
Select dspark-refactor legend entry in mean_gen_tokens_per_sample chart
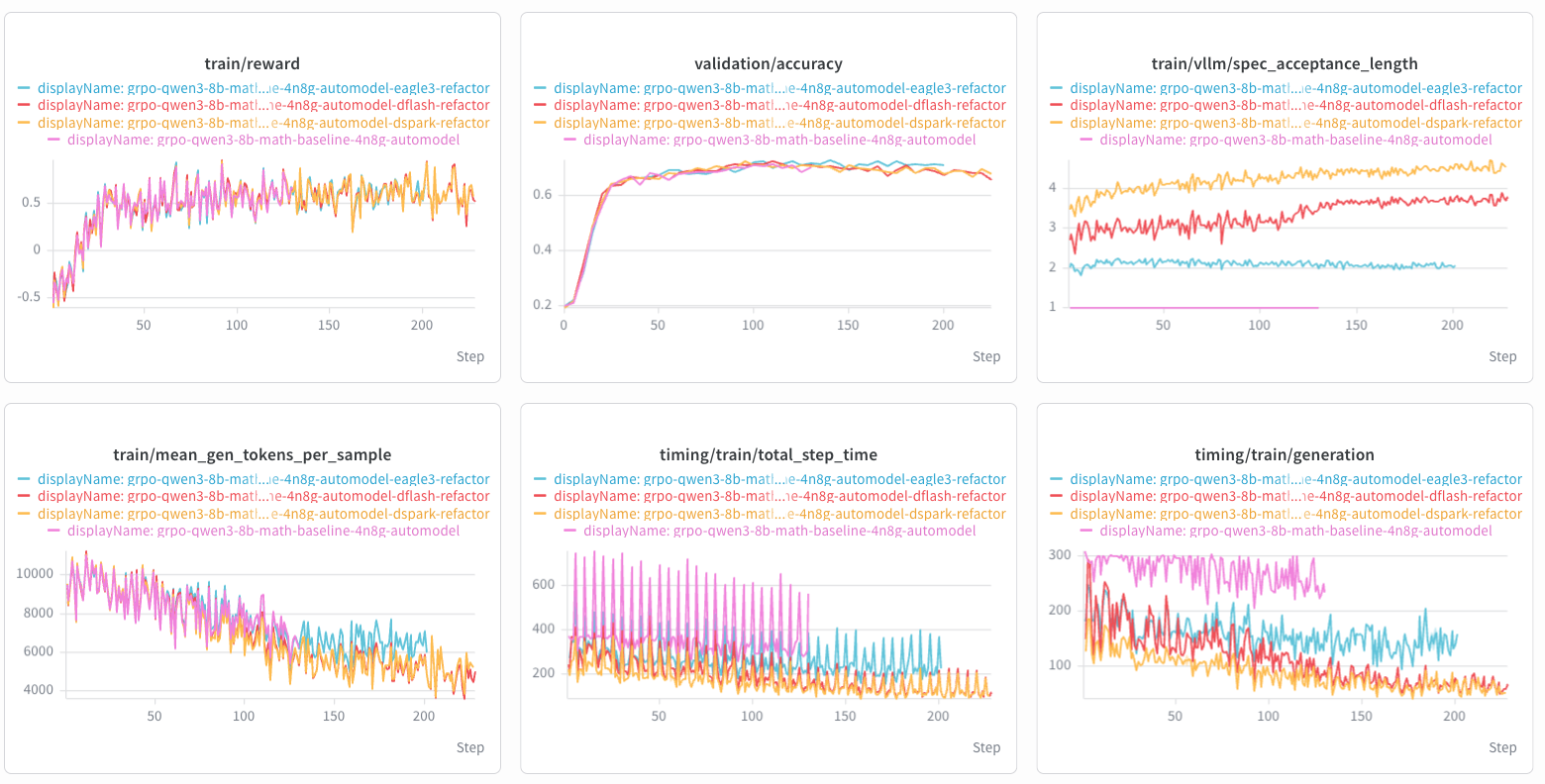[x=253, y=514]
